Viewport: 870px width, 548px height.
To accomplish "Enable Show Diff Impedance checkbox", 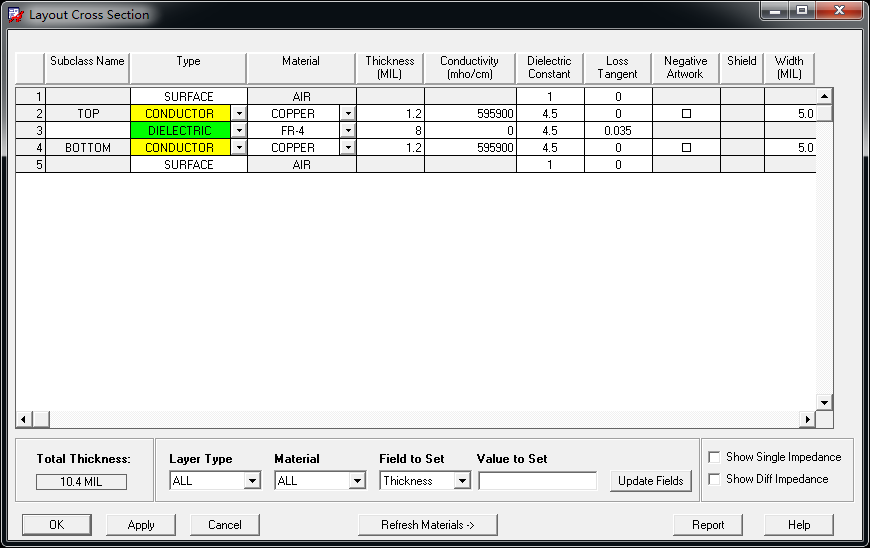I will coord(715,479).
